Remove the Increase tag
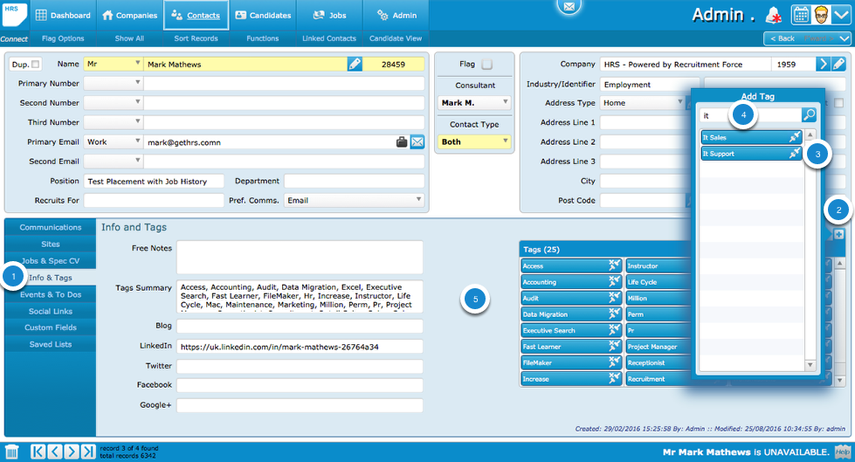This screenshot has height=462, width=855. [x=614, y=379]
